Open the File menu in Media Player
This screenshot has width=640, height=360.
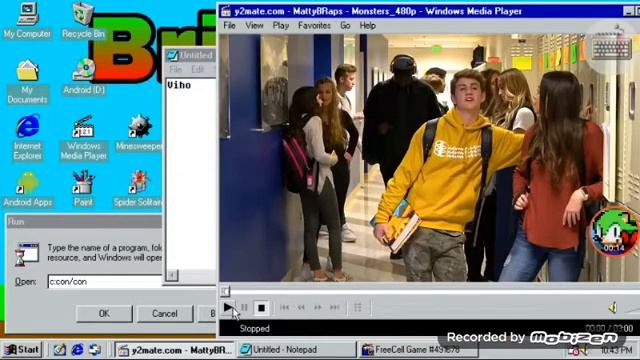pyautogui.click(x=229, y=26)
